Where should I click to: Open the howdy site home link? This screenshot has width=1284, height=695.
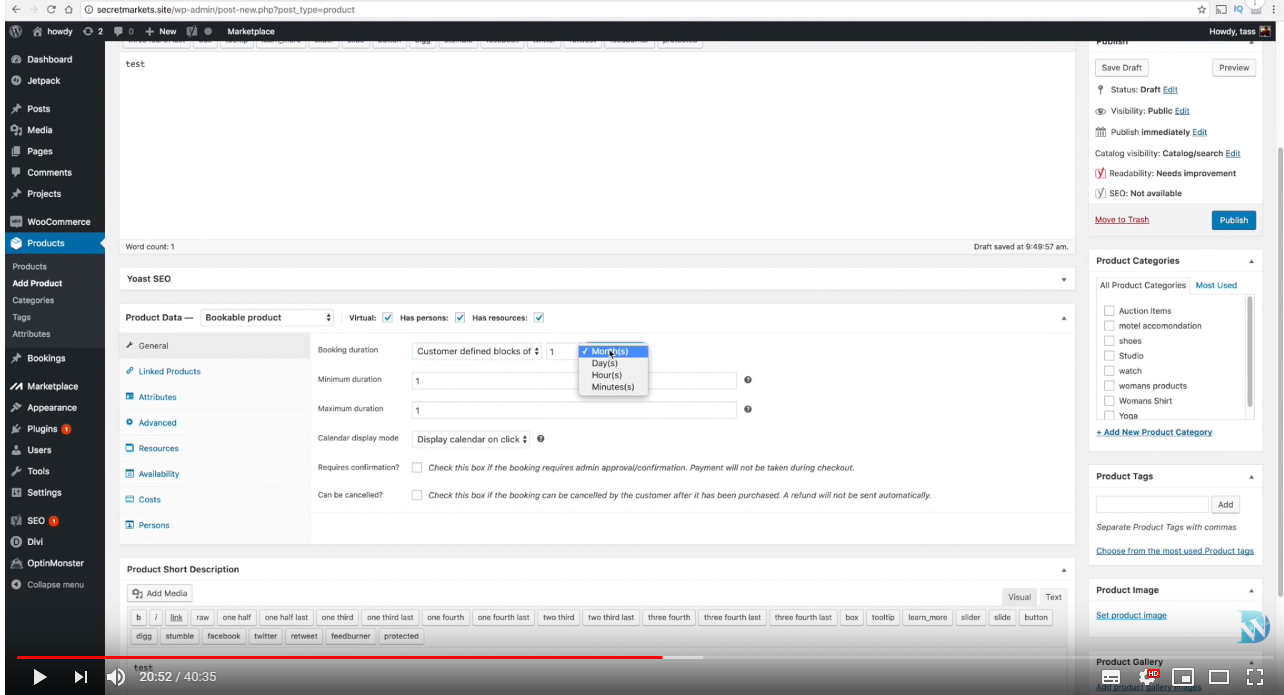point(52,31)
